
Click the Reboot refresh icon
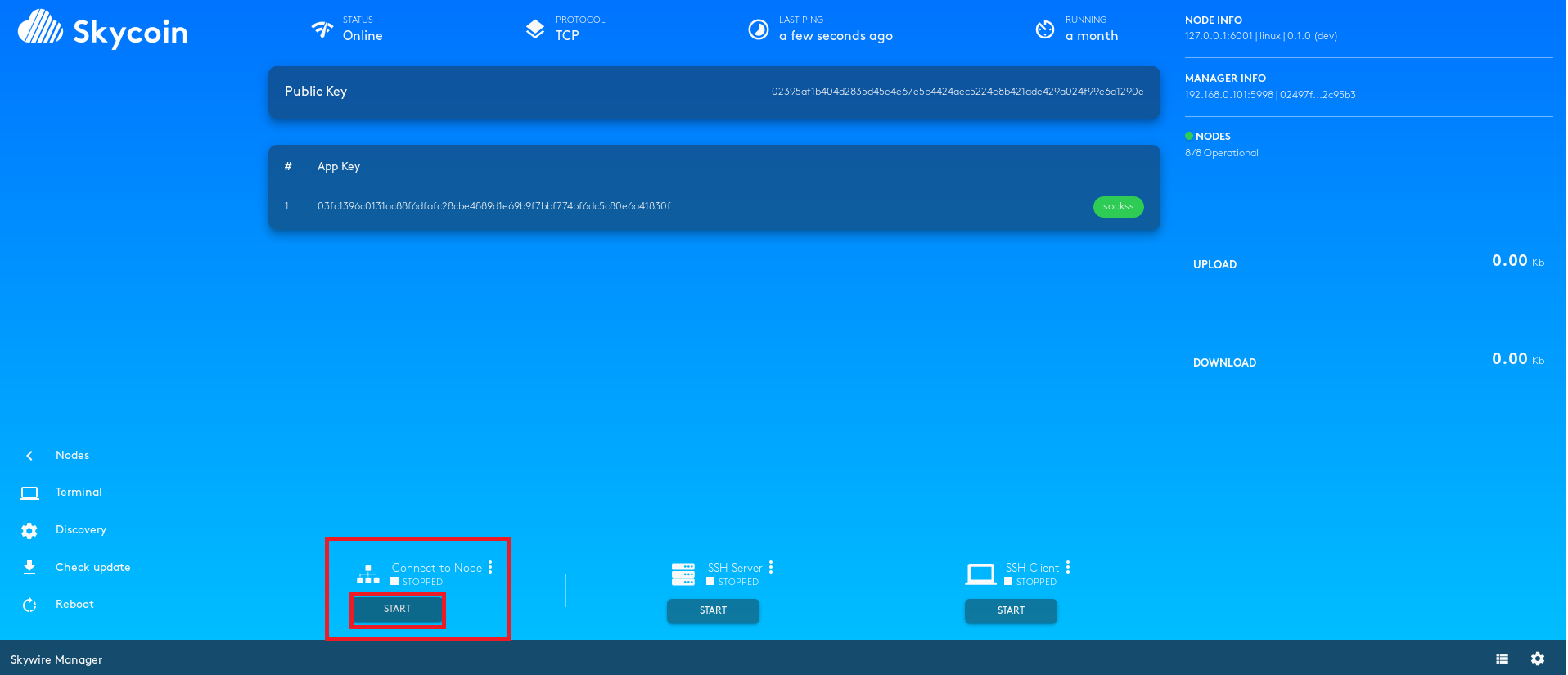pos(29,605)
